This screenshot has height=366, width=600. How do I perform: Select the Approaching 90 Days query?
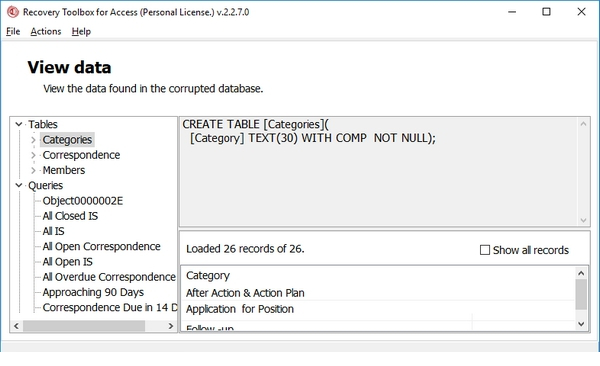tap(93, 292)
